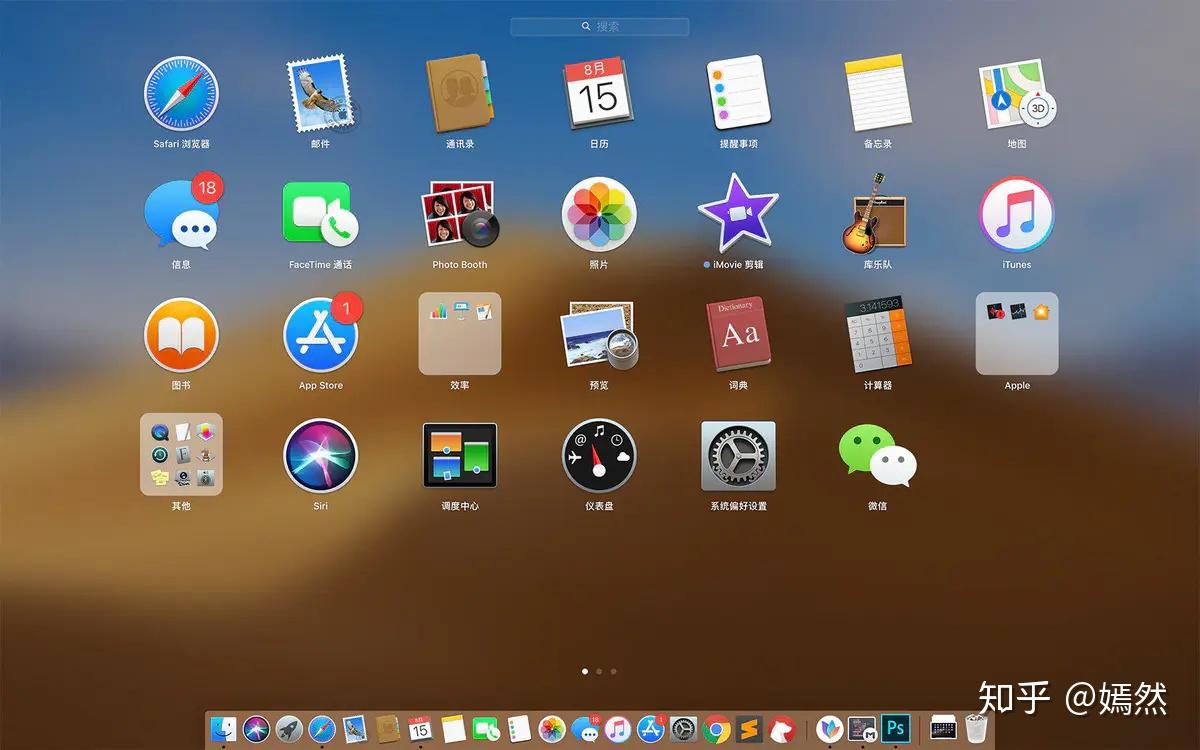The height and width of the screenshot is (750, 1200).
Task: Launch FaceTime 通话 from the Launchpad grid
Action: (321, 214)
